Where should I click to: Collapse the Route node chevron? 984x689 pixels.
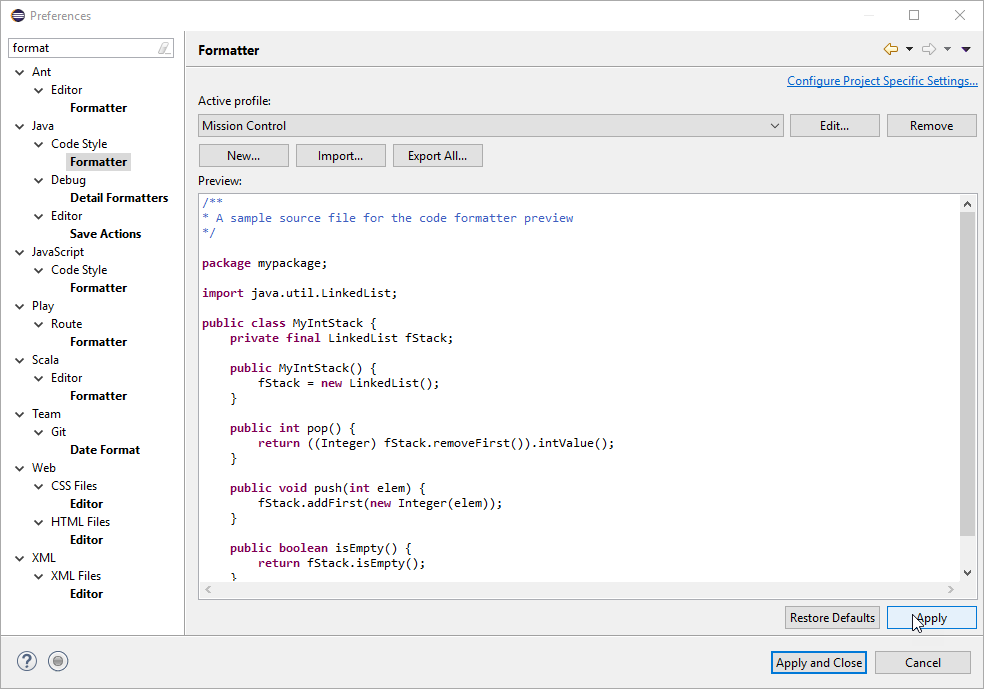coord(38,324)
